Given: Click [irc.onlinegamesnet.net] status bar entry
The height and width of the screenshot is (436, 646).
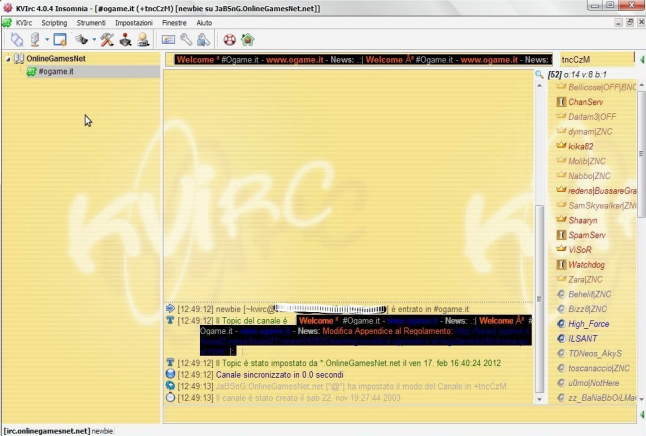Looking at the screenshot, I should click(47, 431).
